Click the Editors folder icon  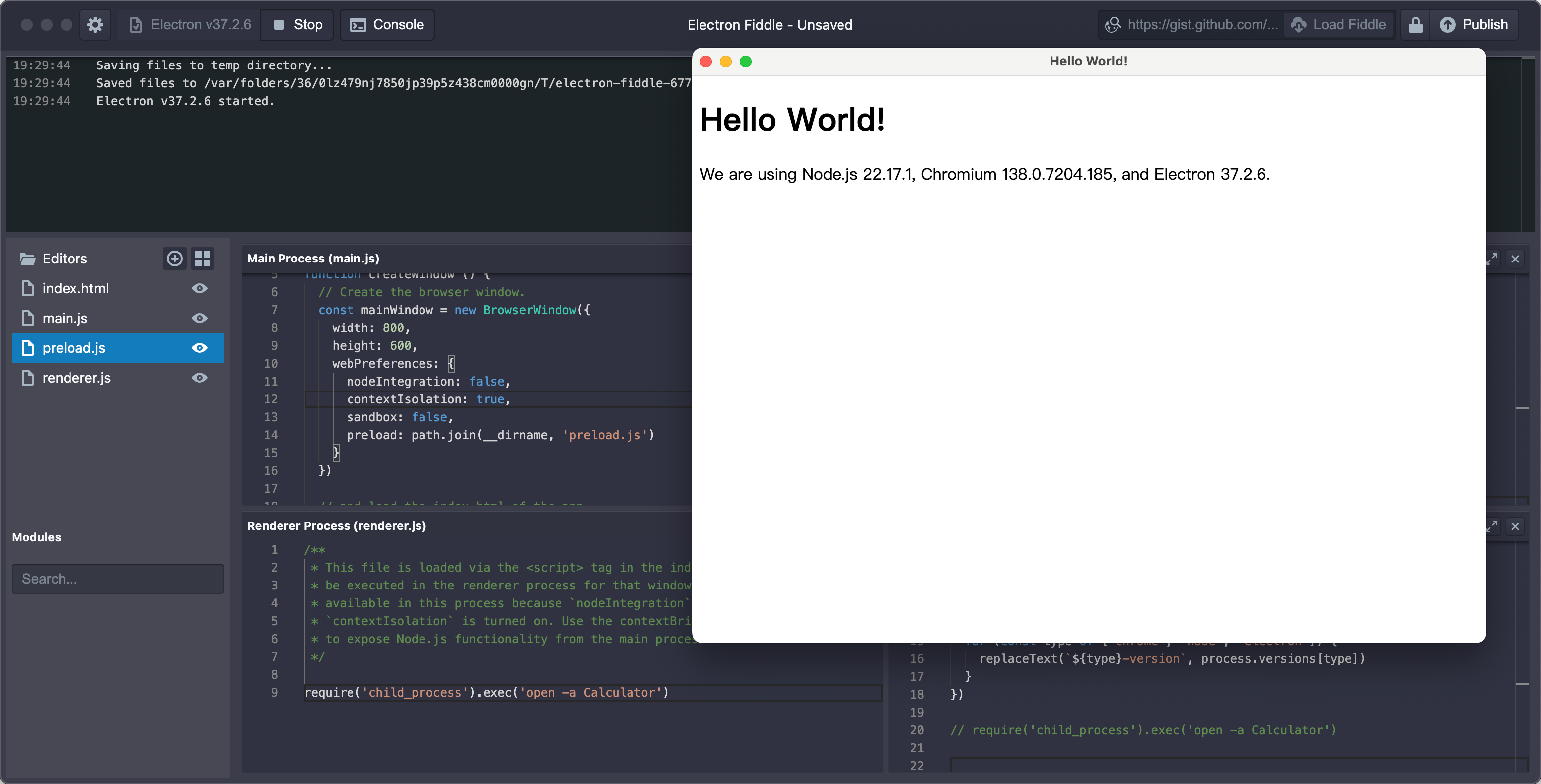pyautogui.click(x=27, y=259)
